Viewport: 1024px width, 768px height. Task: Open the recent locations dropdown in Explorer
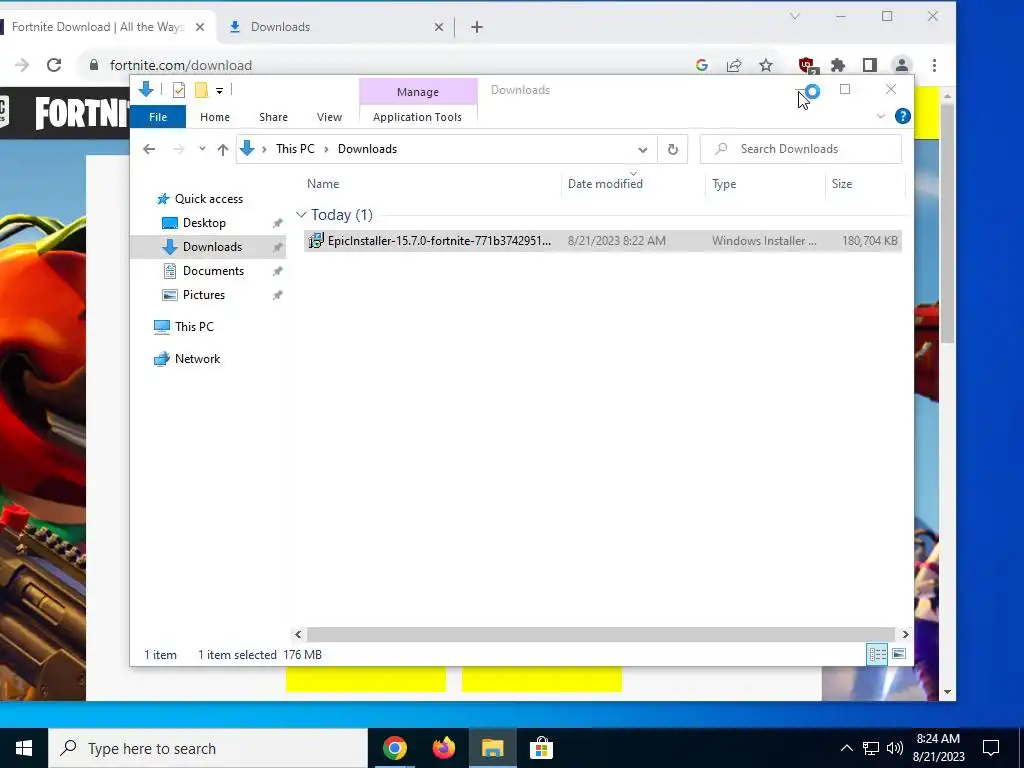tap(202, 149)
